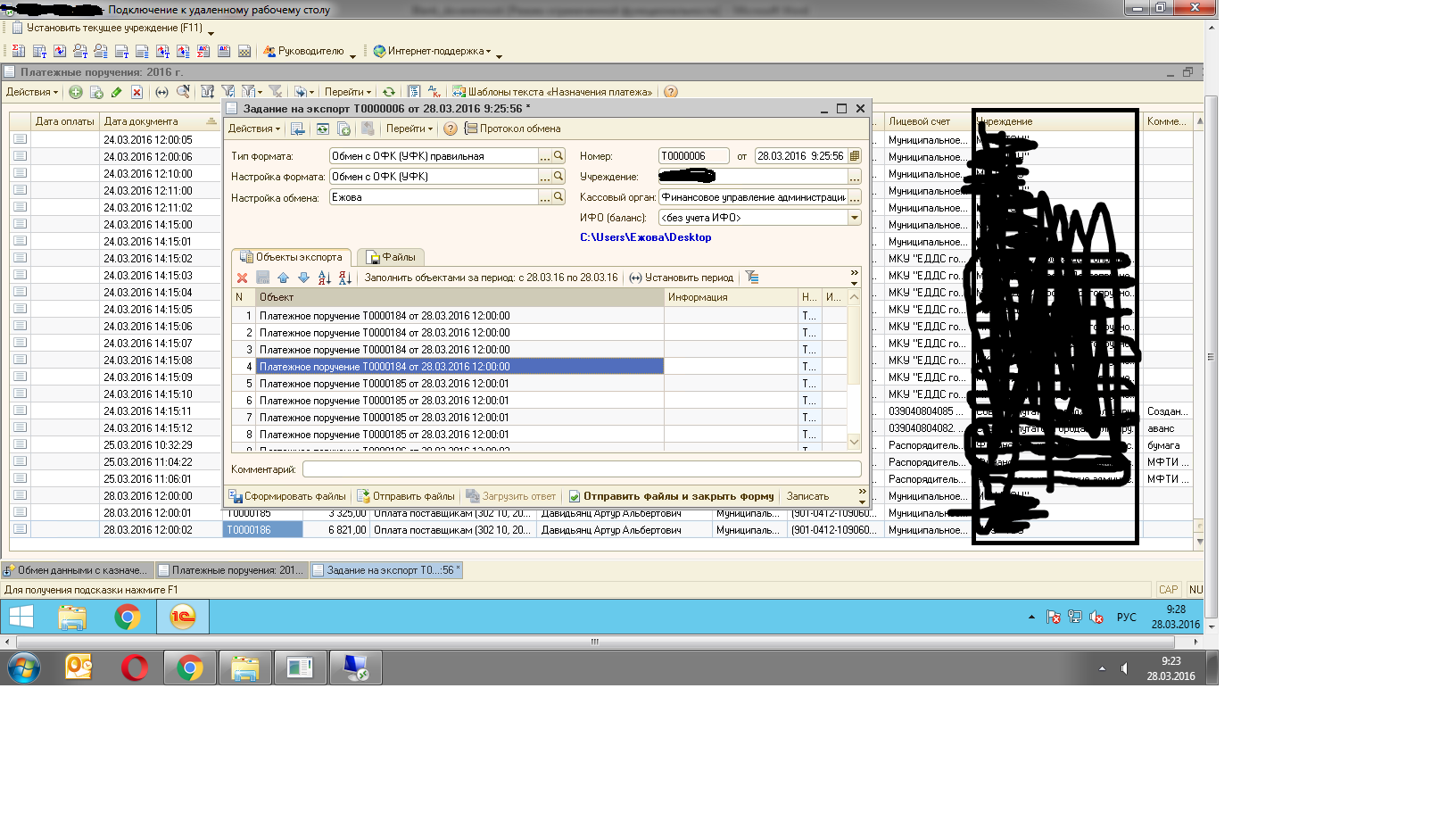Click the magnifier next to Тип формата
Screen dimensions: 1456x821
tap(558, 156)
